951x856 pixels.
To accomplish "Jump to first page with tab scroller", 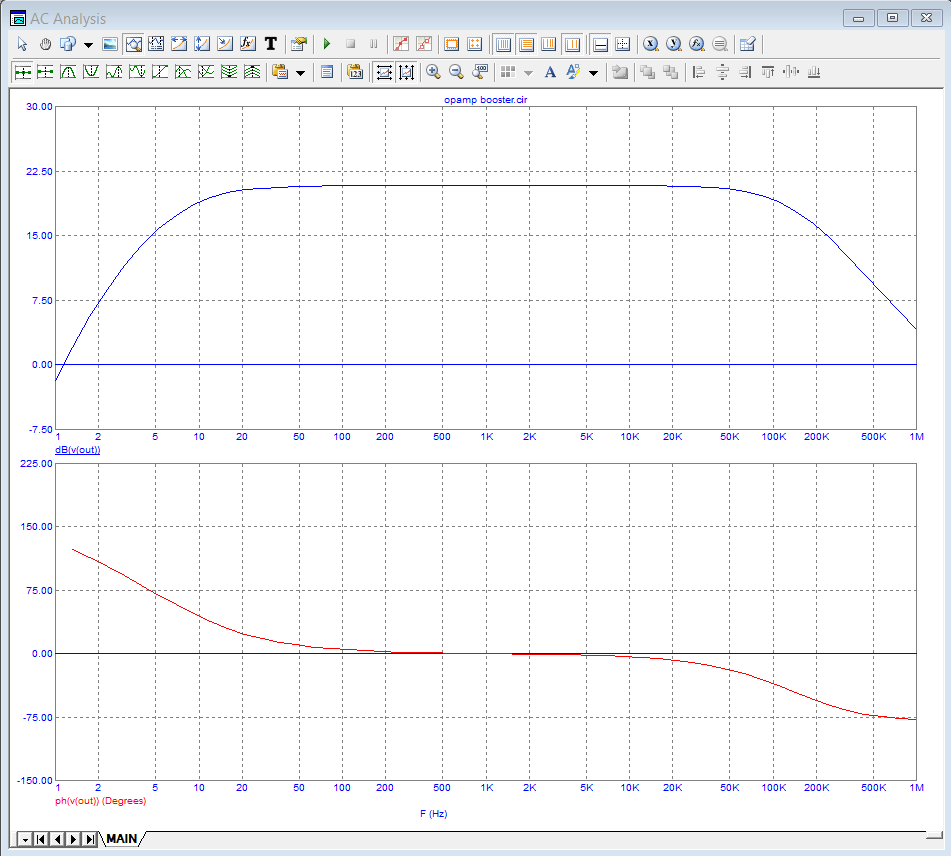I will (x=41, y=839).
